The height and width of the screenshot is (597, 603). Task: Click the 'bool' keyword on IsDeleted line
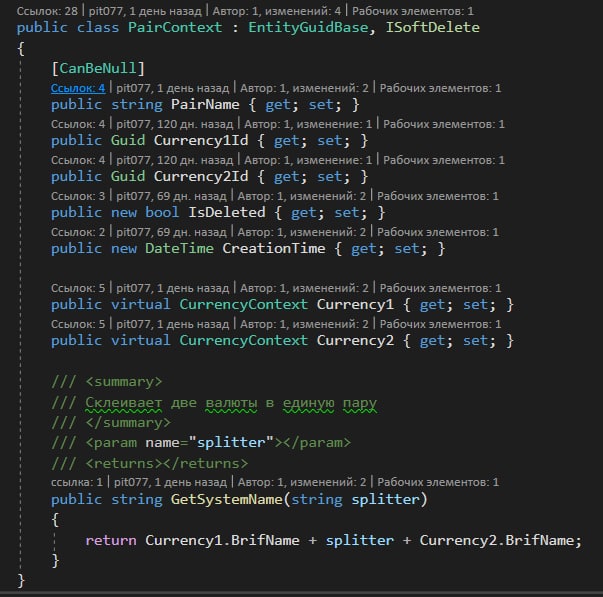[x=162, y=212]
